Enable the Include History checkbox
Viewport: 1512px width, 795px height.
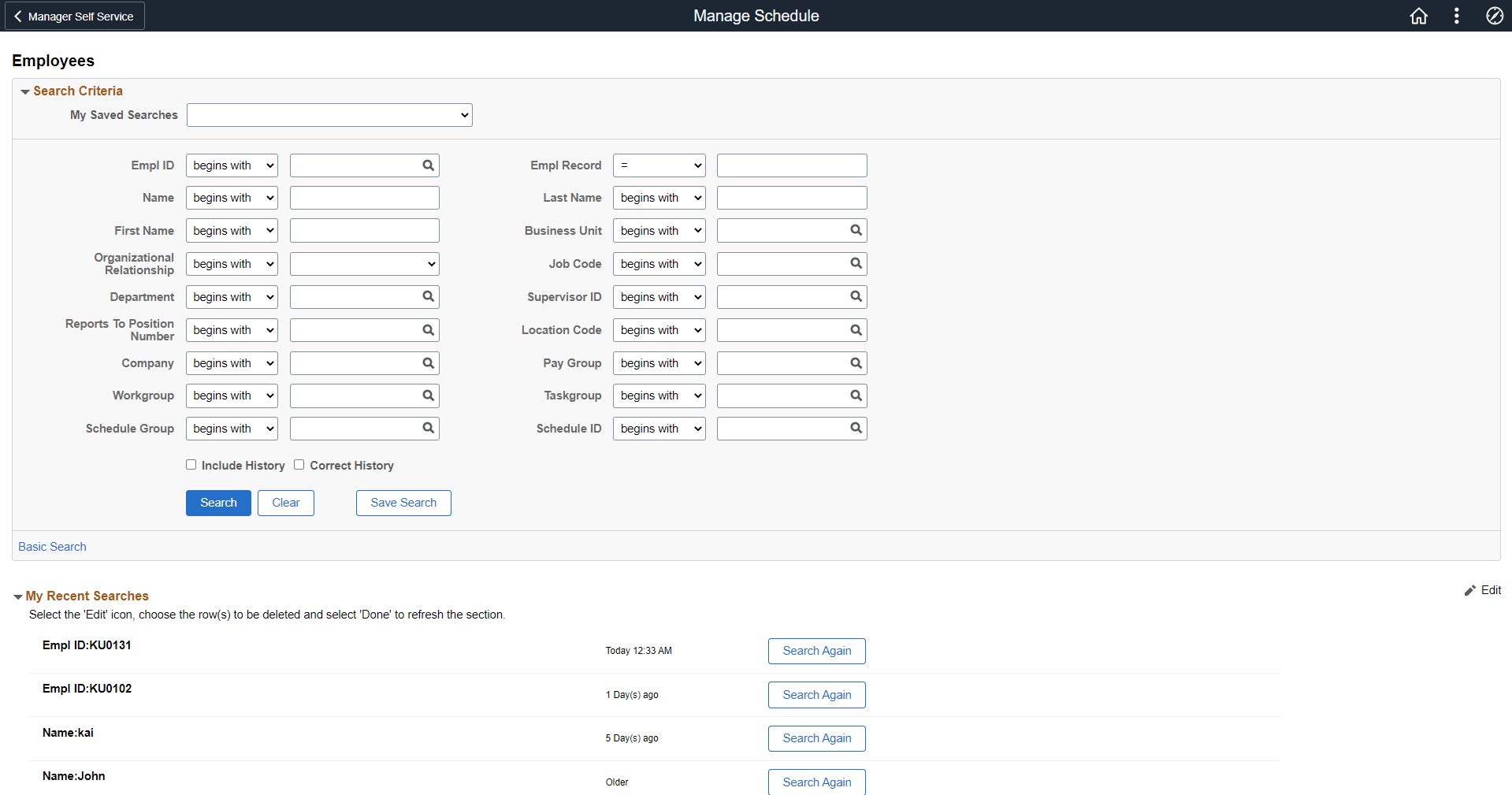191,464
